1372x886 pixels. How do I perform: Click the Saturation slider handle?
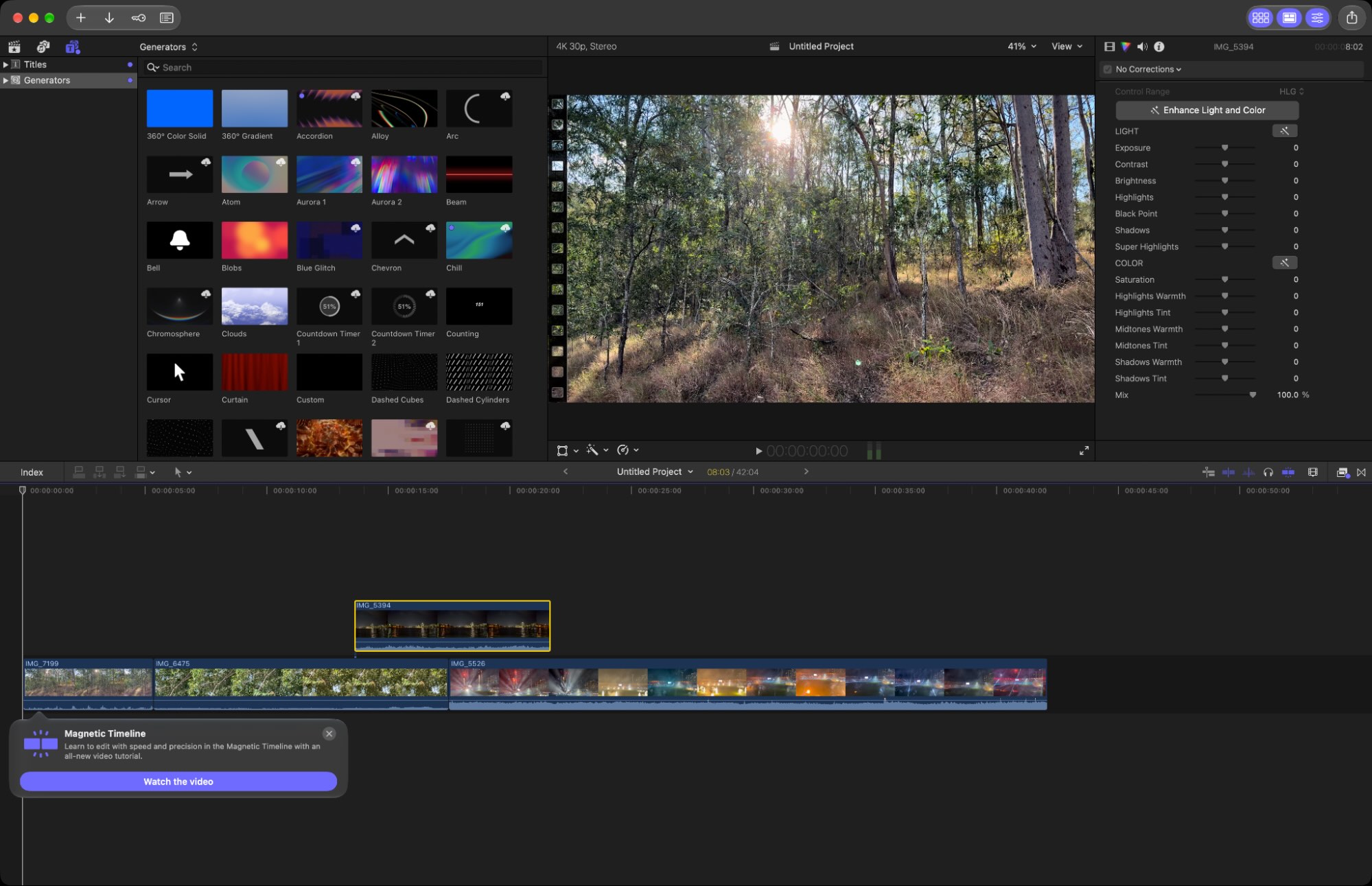click(x=1224, y=280)
